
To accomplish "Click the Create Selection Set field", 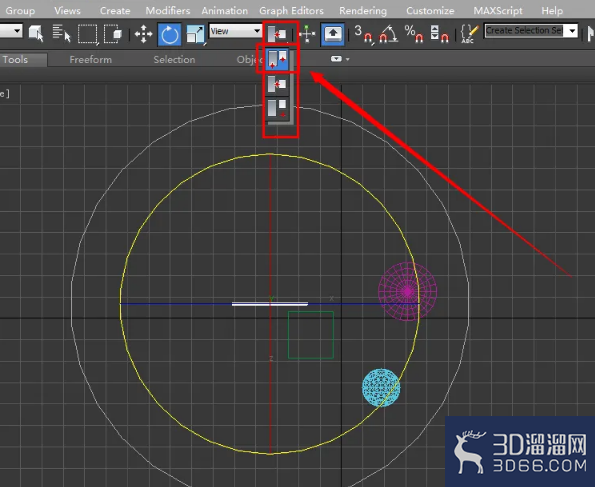I will [524, 31].
